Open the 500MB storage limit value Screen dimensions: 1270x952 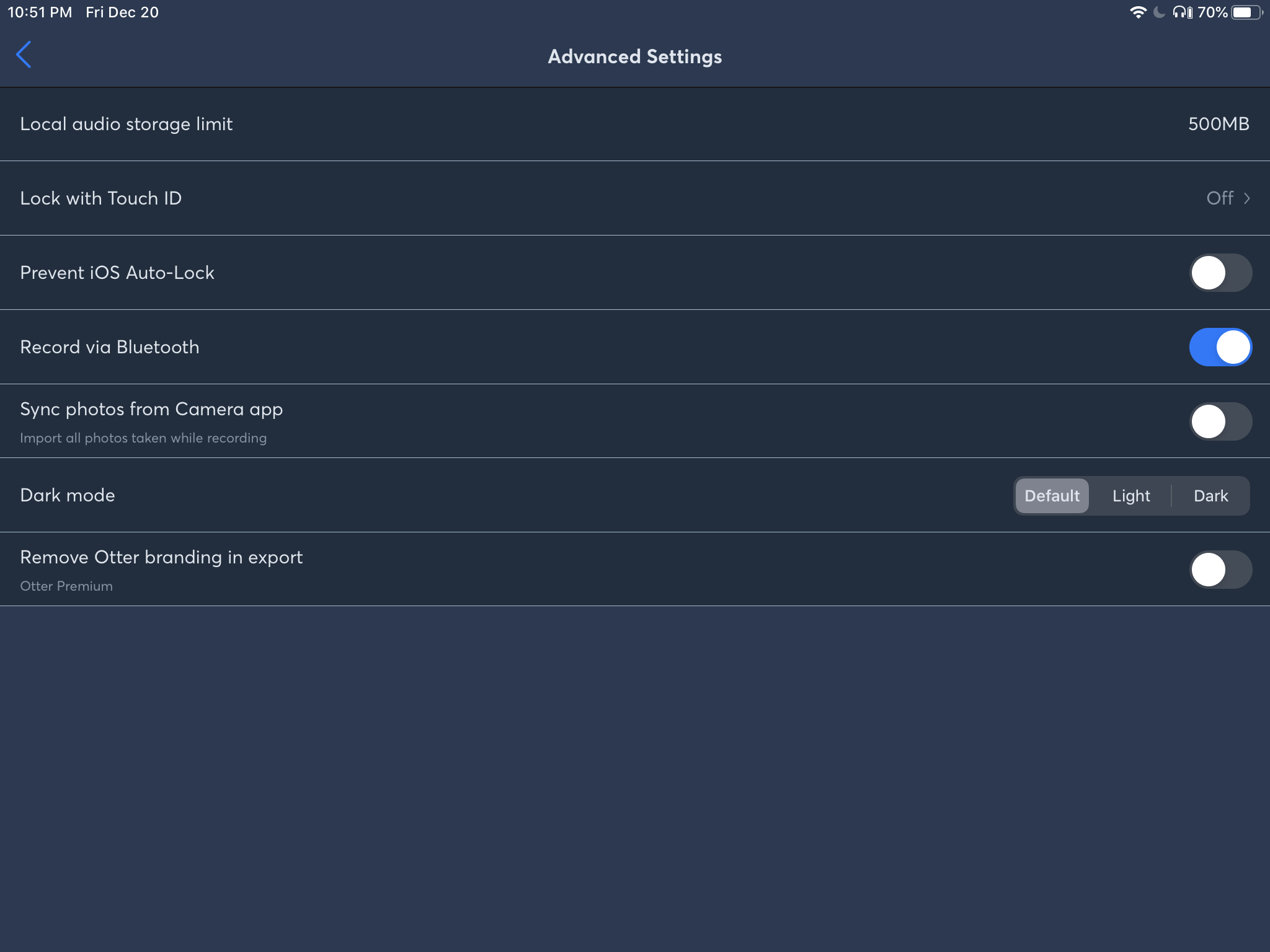1218,124
